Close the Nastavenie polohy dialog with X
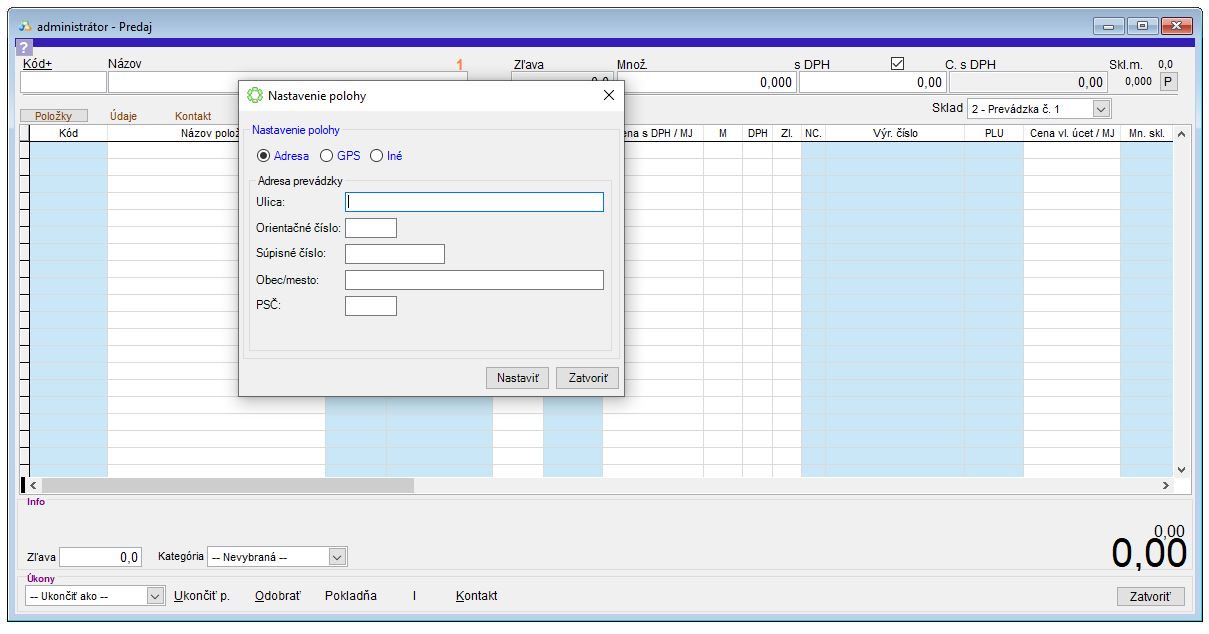 (608, 96)
